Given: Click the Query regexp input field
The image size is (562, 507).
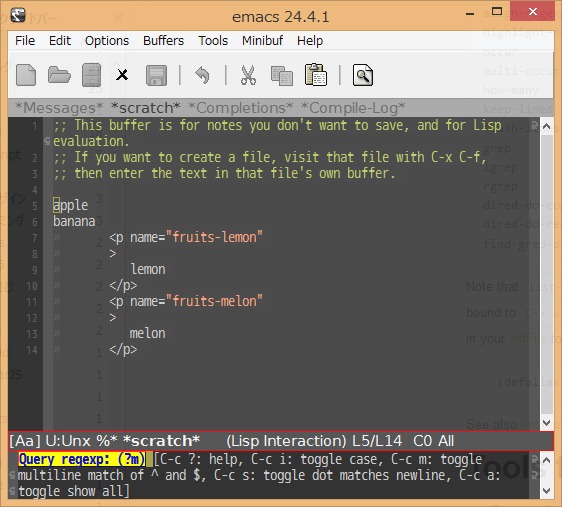Looking at the screenshot, I should click(149, 459).
